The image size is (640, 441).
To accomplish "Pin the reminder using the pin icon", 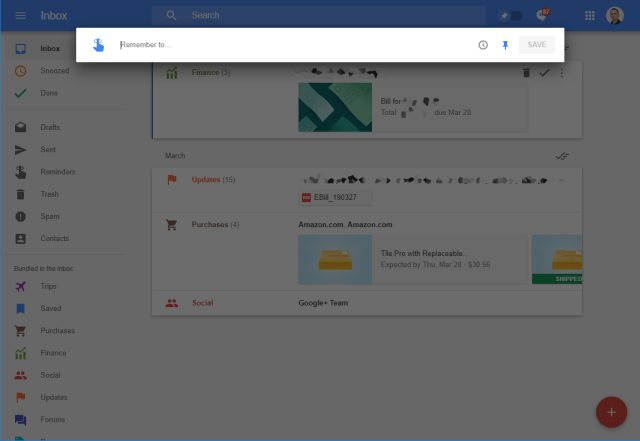I will coord(505,45).
